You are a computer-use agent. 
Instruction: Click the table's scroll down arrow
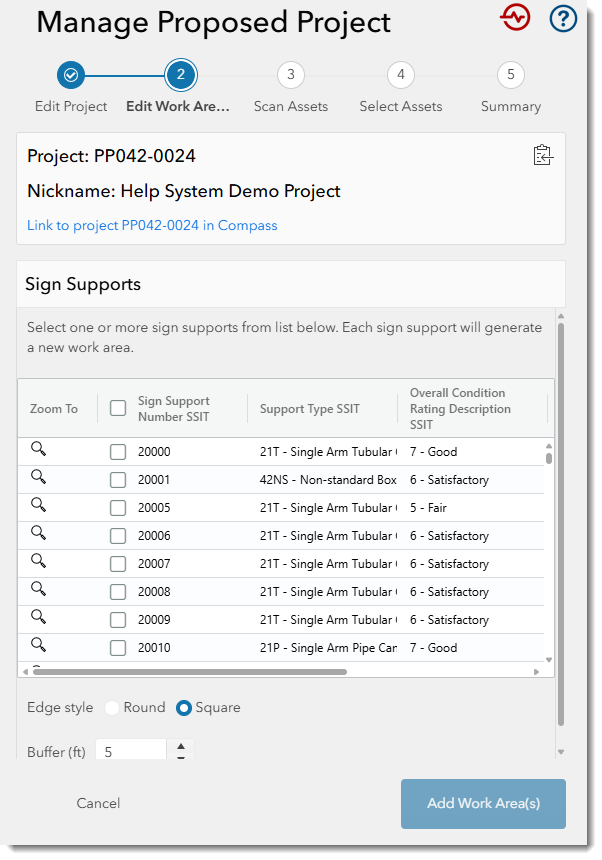[x=549, y=660]
